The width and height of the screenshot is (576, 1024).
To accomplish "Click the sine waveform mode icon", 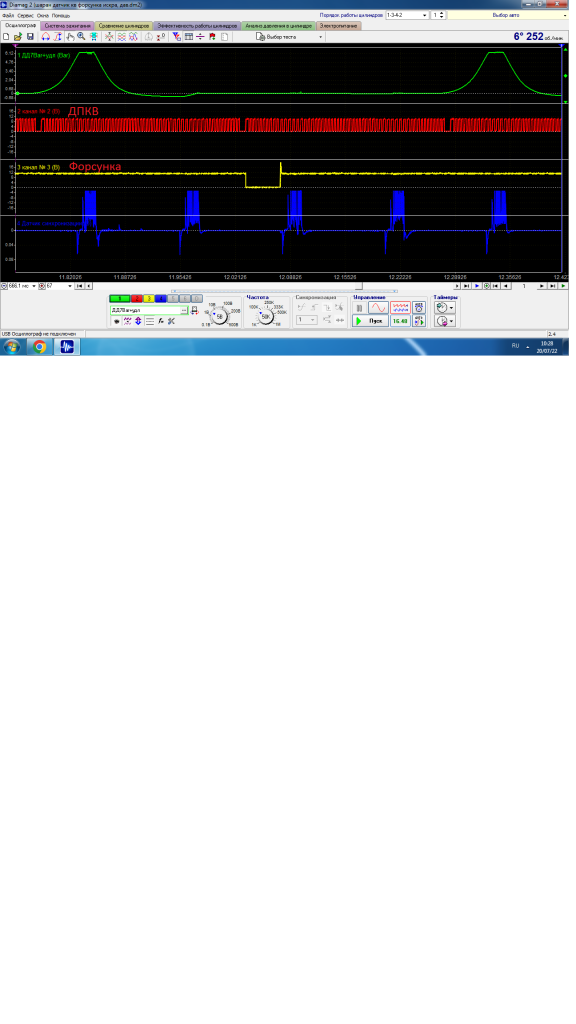I will (x=378, y=308).
